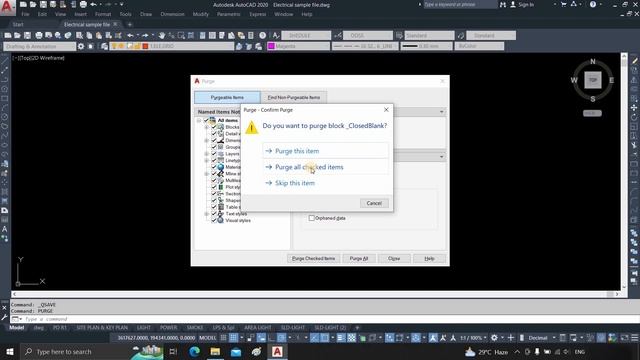Open the File menu
The width and height of the screenshot is (640, 360).
[25, 14]
